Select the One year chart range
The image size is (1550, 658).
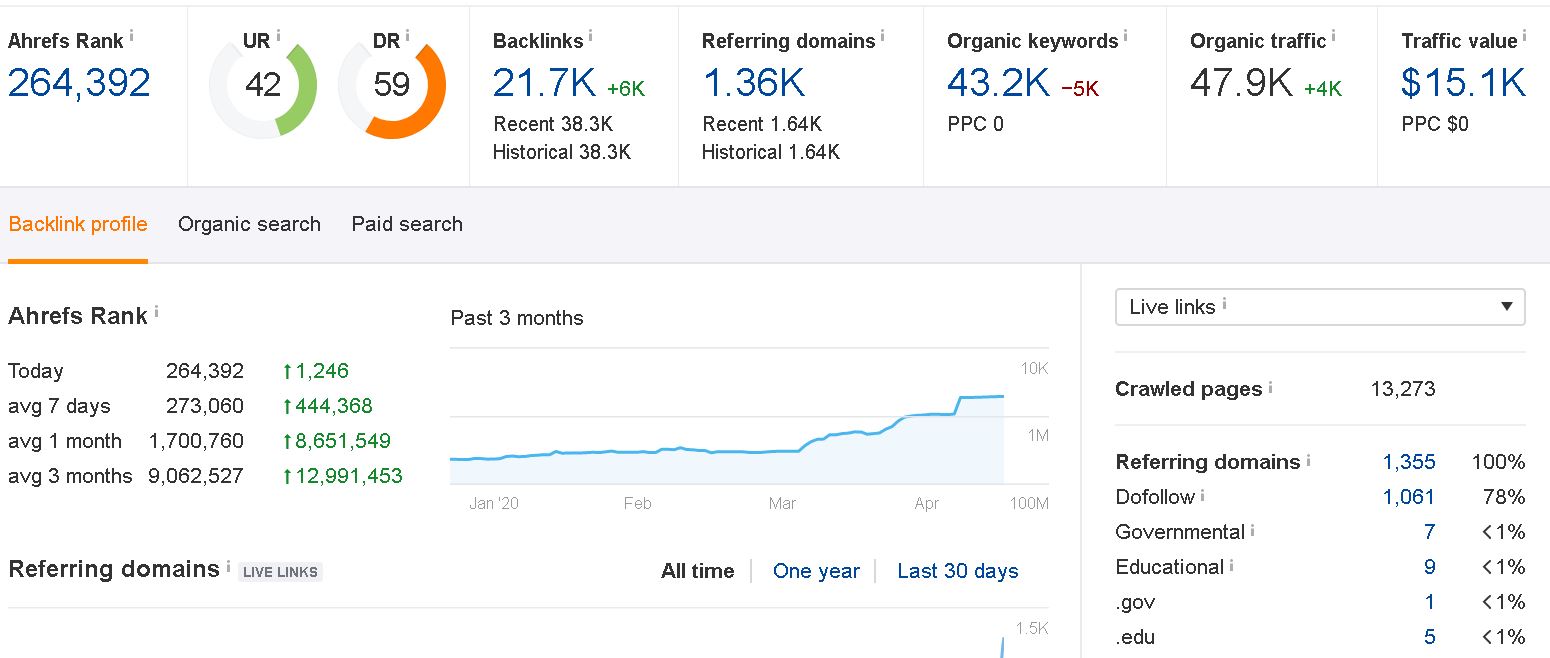point(816,571)
